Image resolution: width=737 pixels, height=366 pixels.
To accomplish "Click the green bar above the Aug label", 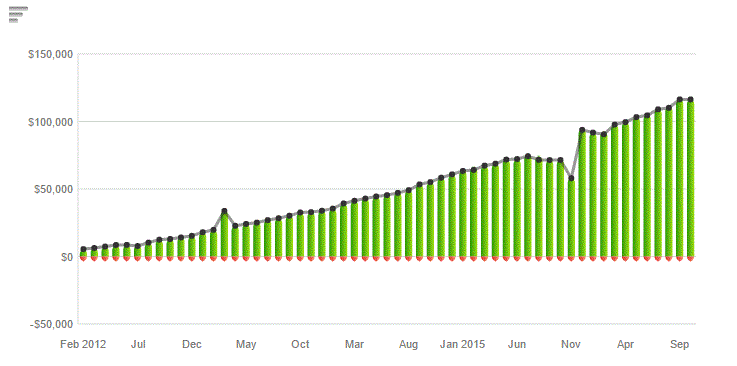I will pos(408,225).
